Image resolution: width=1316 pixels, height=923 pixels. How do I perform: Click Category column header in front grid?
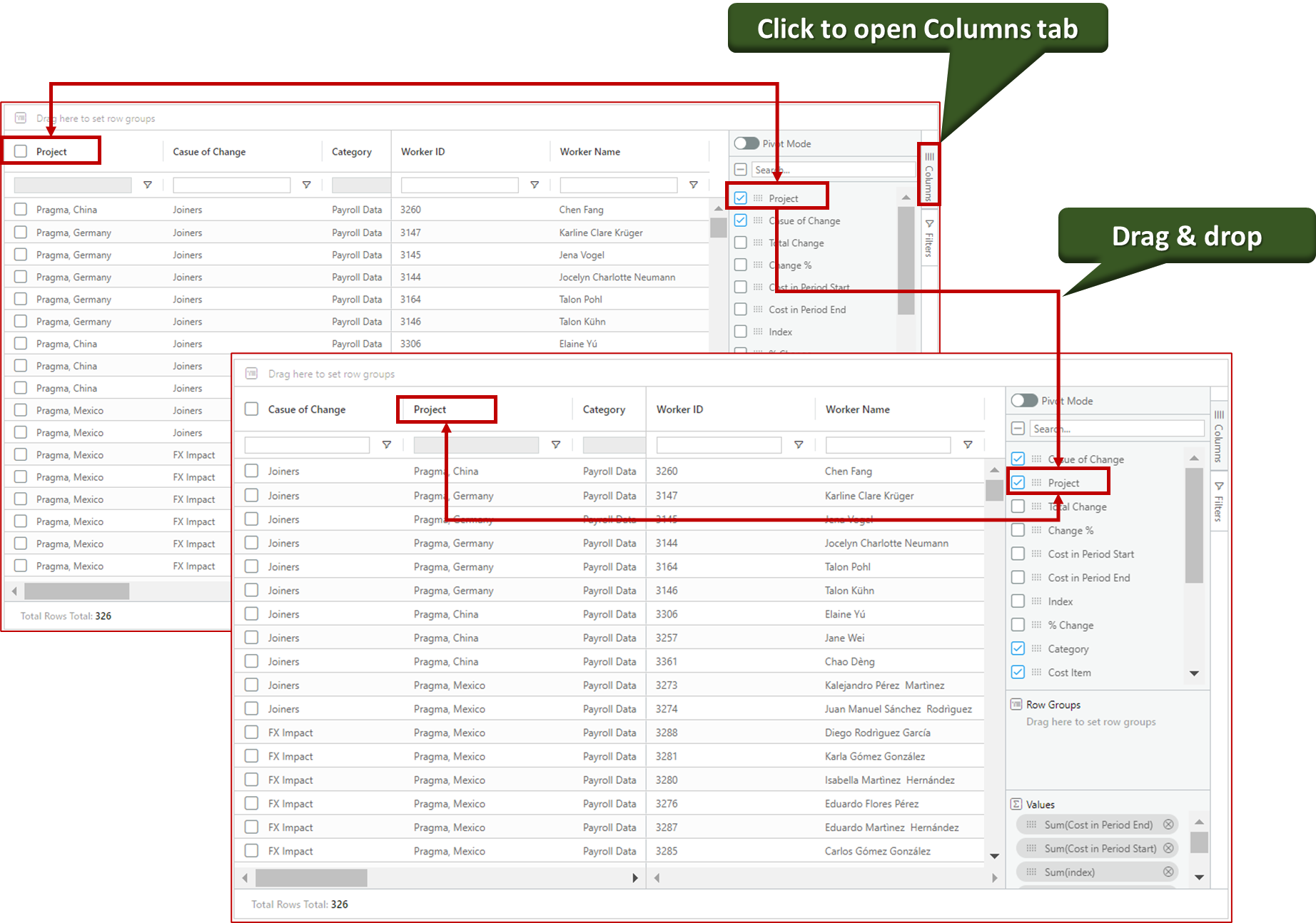(604, 409)
